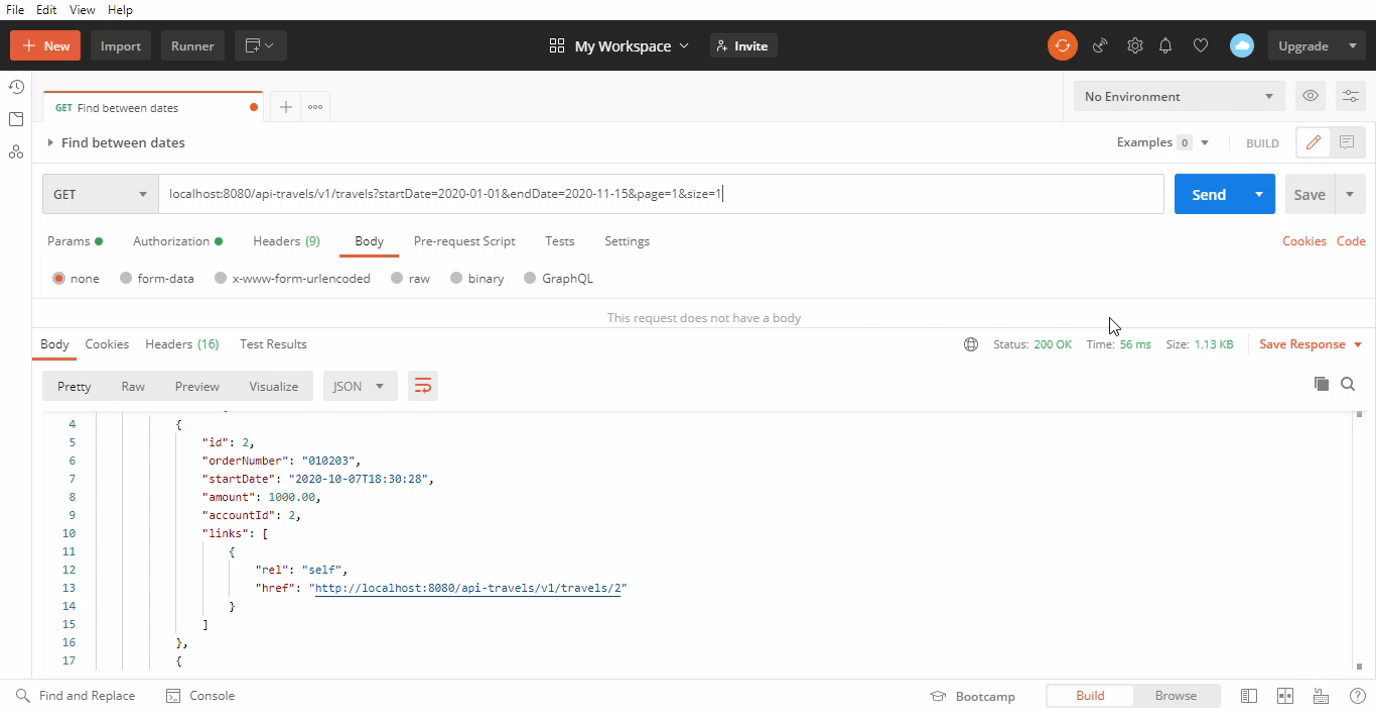Open the Examples dropdown
The image size is (1376, 712).
(x=1163, y=143)
